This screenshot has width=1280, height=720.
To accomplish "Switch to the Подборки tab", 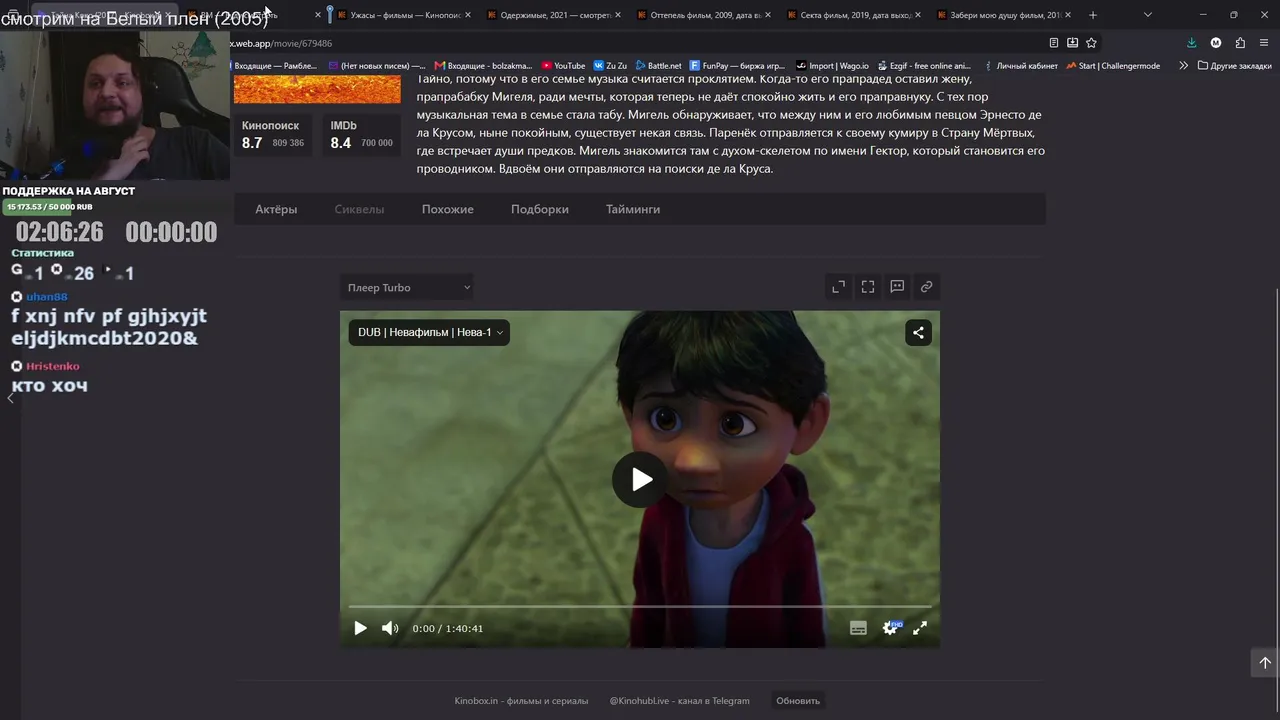I will (x=540, y=209).
